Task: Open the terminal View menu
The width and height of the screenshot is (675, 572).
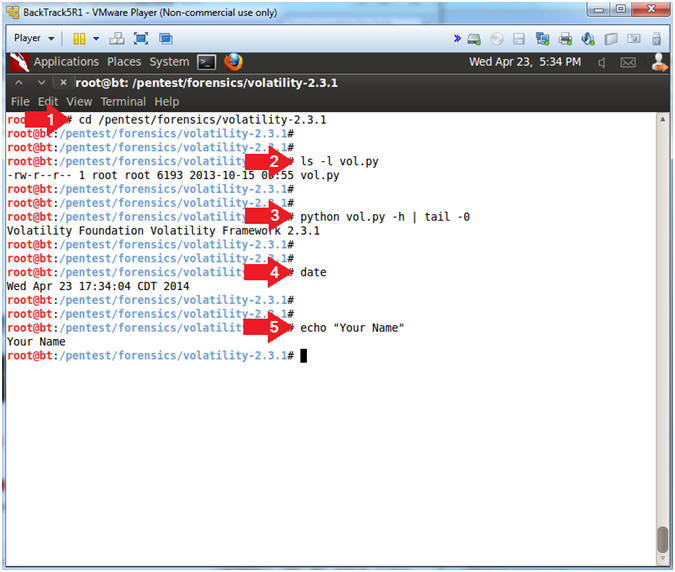Action: click(x=79, y=102)
